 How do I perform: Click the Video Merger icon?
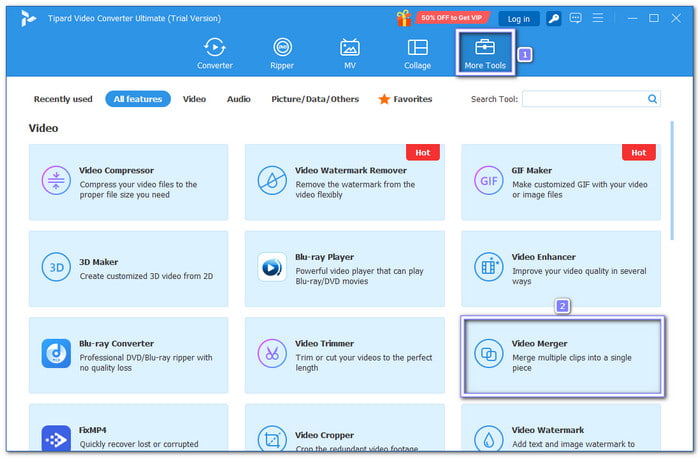(488, 354)
